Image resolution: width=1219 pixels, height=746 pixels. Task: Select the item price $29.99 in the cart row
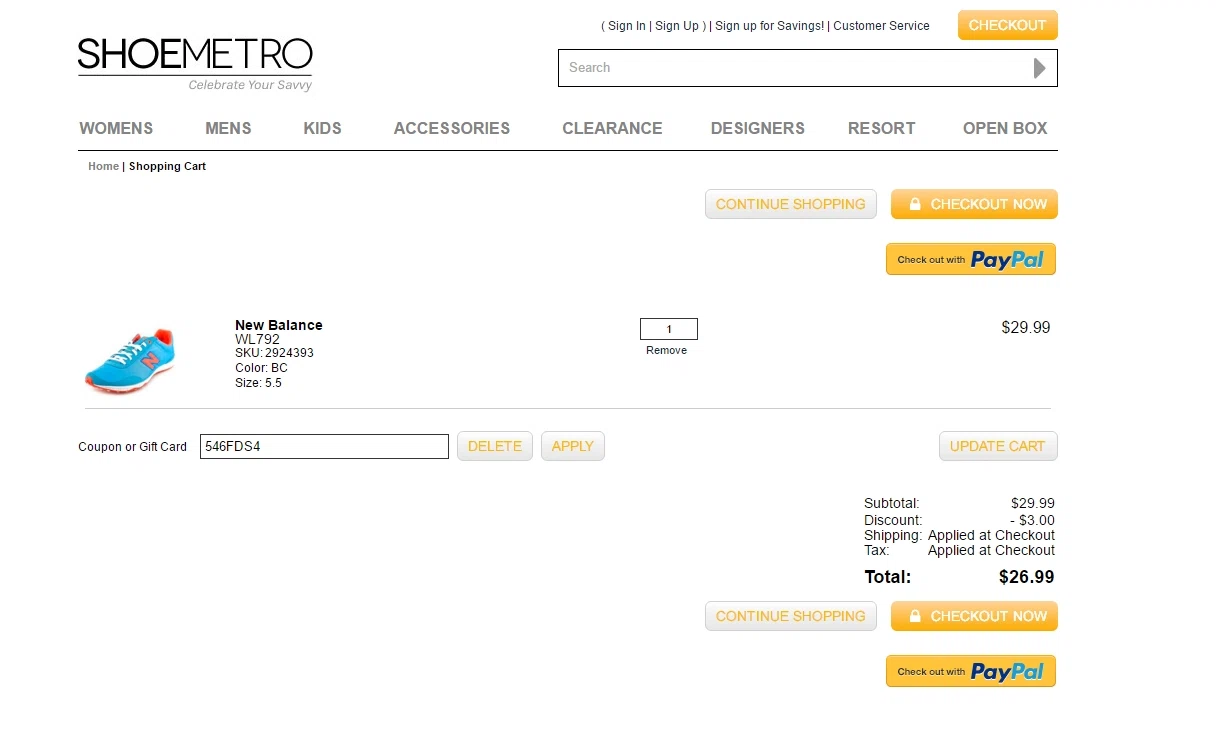pos(1026,327)
